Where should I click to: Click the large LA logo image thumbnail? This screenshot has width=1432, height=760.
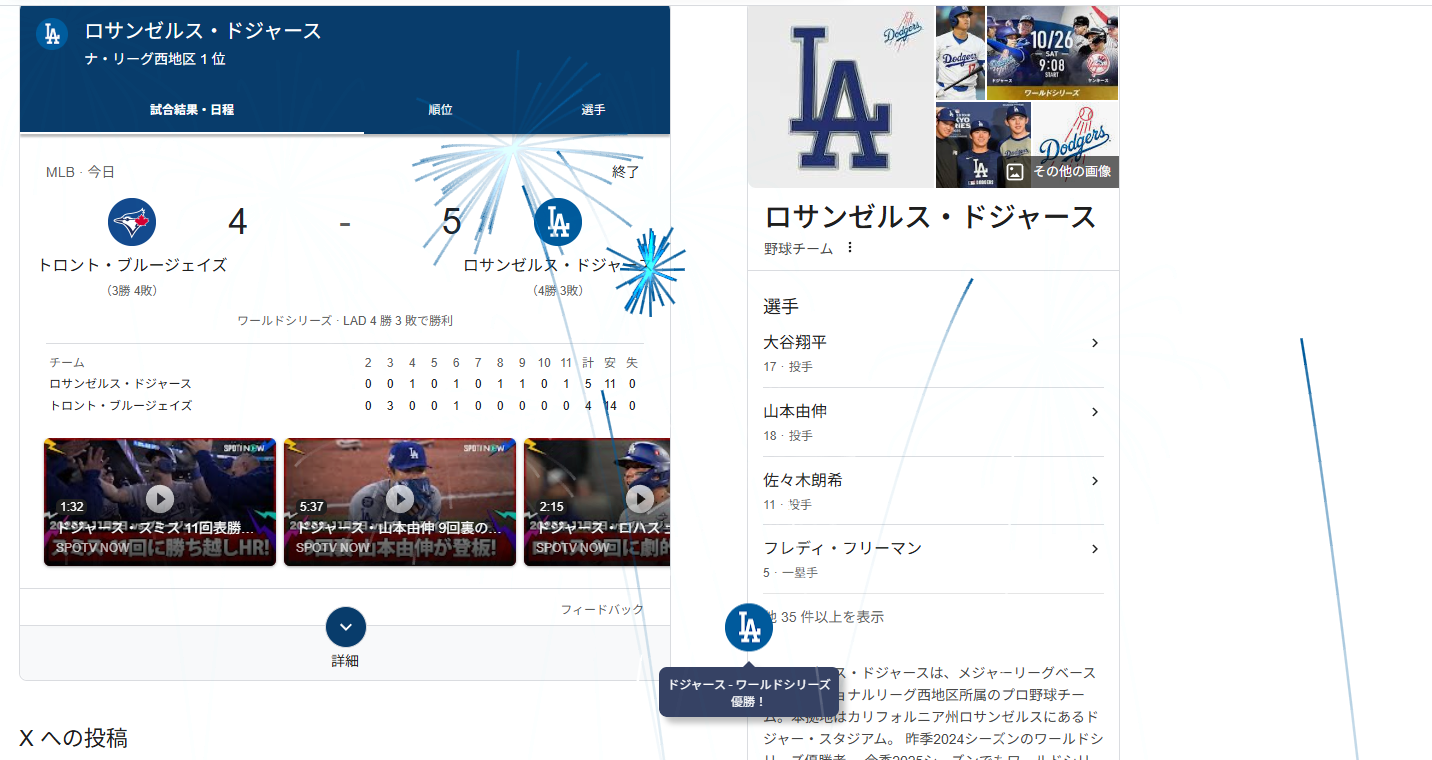coord(840,97)
